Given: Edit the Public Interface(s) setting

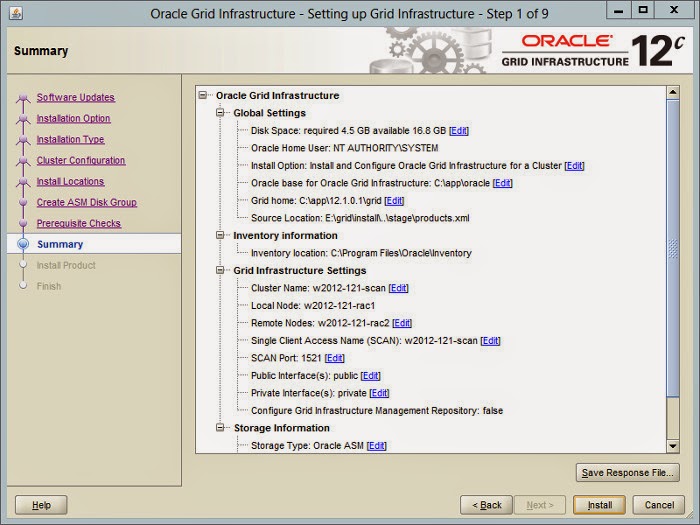Looking at the screenshot, I should (371, 375).
